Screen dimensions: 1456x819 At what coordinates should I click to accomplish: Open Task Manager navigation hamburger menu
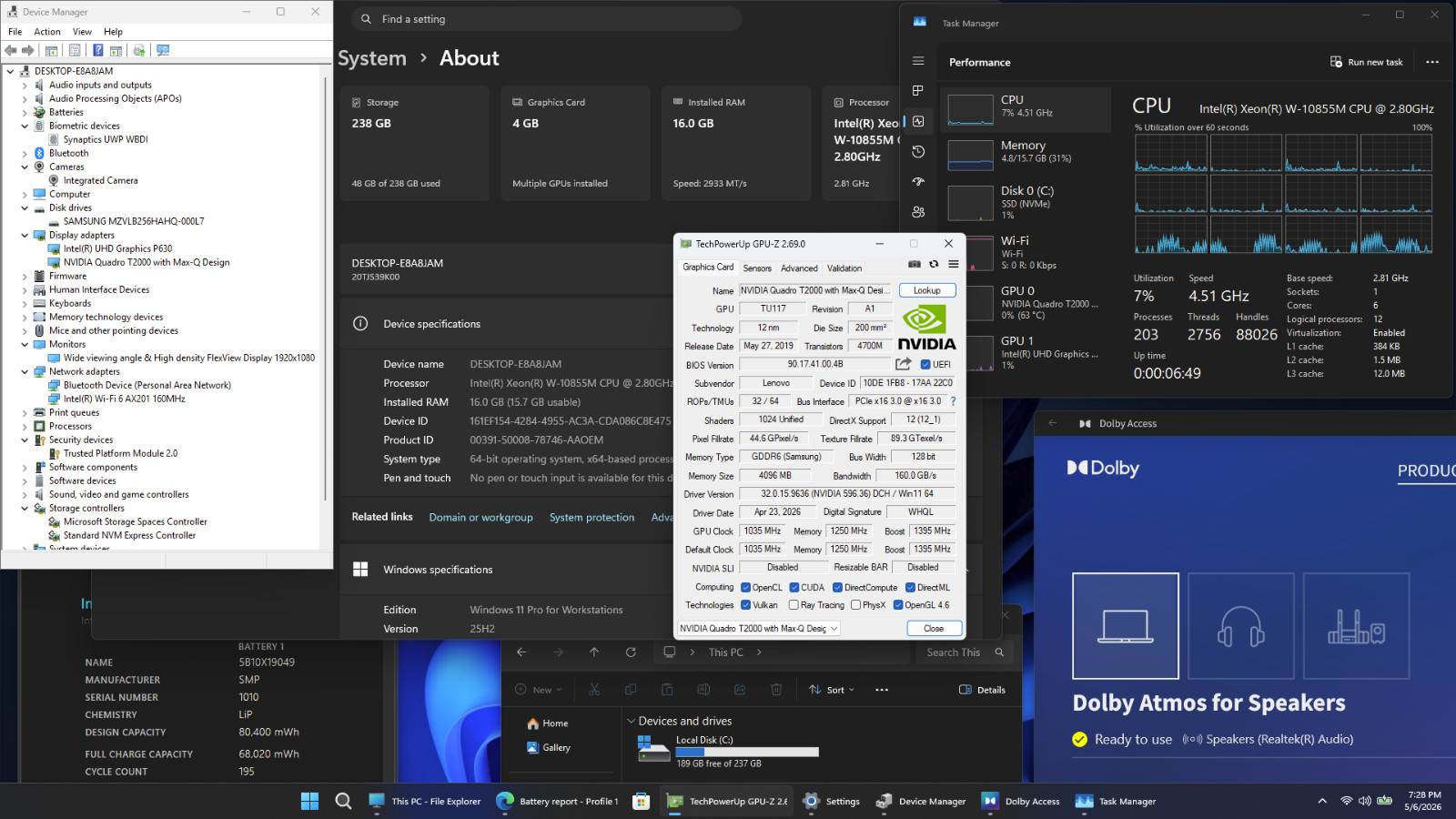[x=918, y=61]
